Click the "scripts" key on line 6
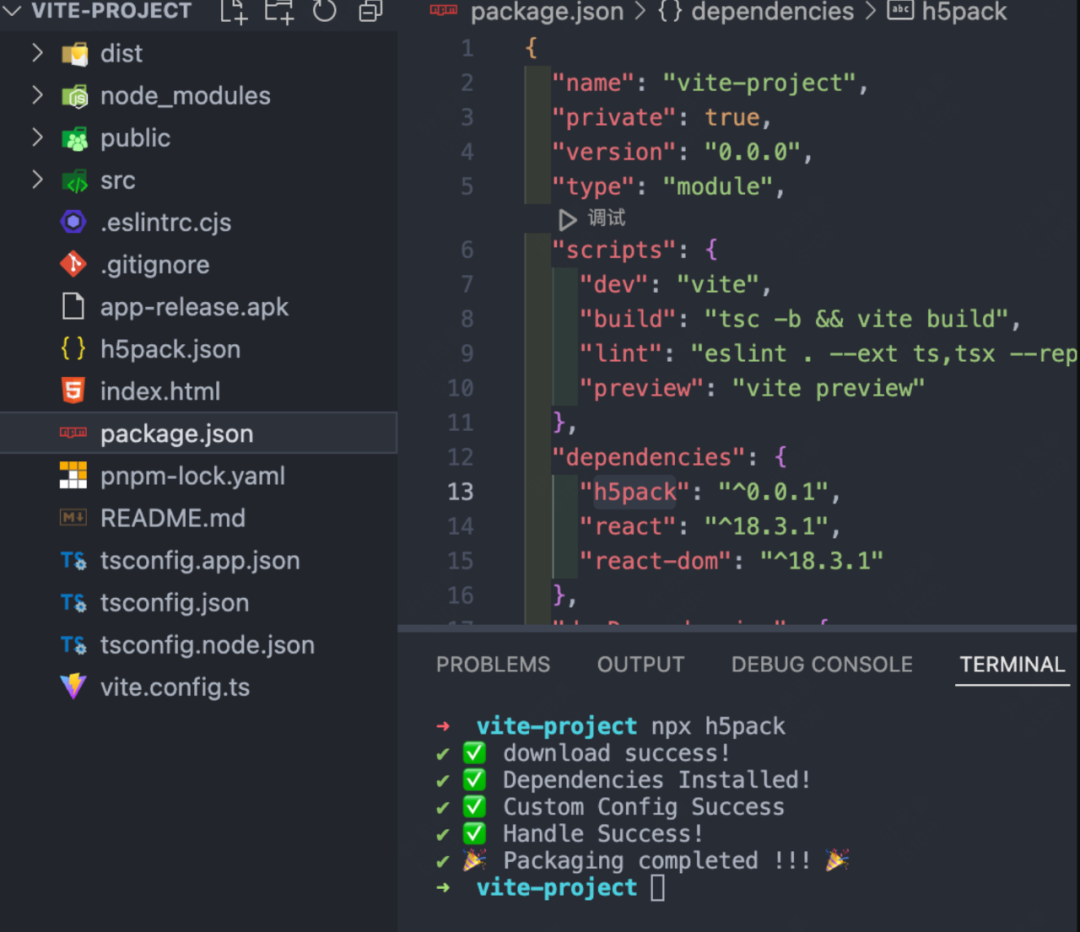The height and width of the screenshot is (932, 1080). coord(613,249)
